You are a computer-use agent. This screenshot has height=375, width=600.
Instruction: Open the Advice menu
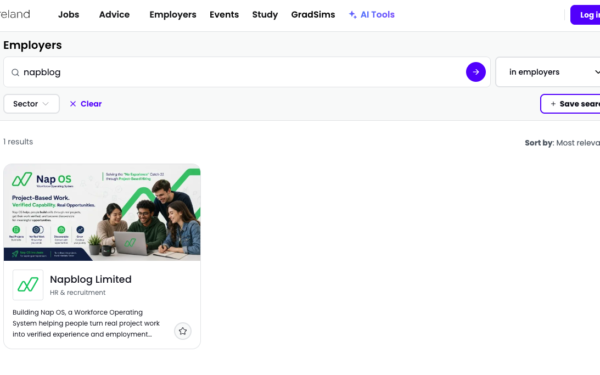(x=114, y=15)
